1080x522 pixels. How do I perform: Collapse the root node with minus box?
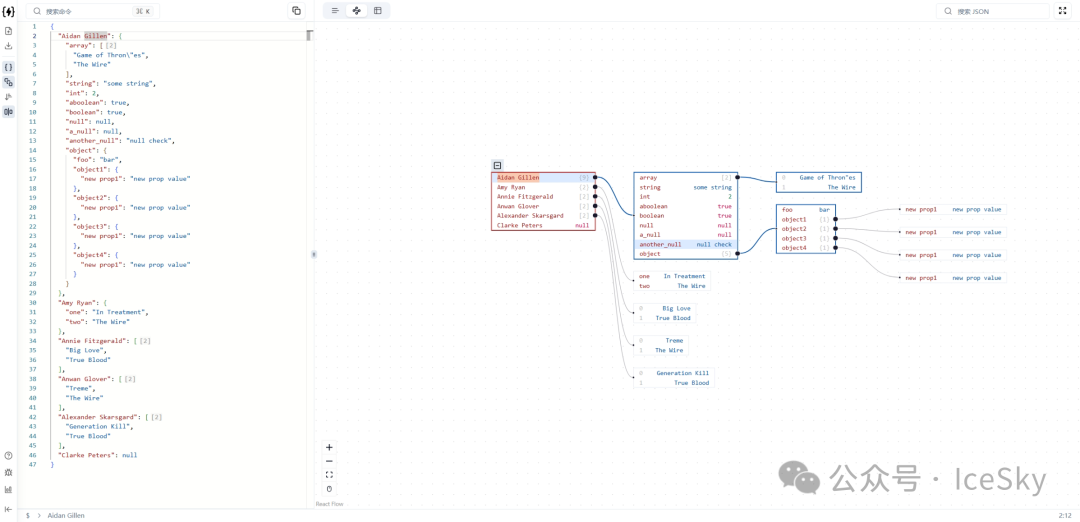coord(497,166)
